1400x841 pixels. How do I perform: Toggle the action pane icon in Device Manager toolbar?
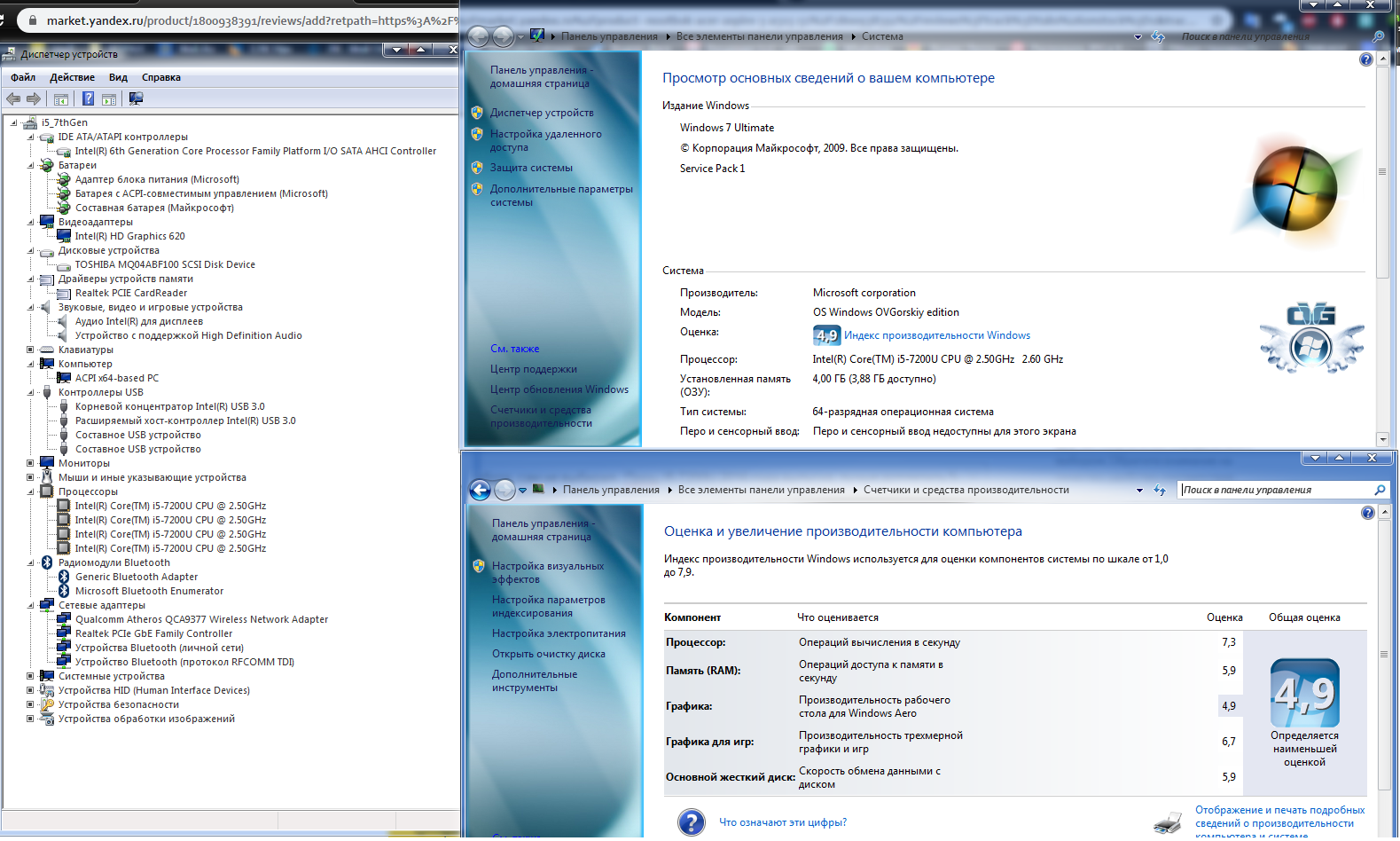coord(109,99)
